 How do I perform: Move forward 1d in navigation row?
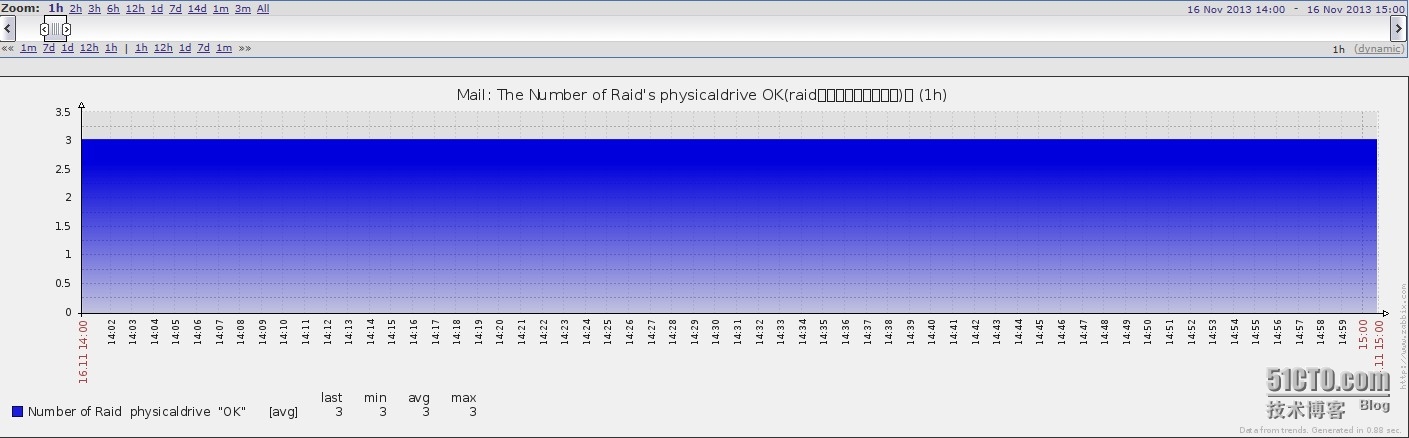[x=185, y=48]
